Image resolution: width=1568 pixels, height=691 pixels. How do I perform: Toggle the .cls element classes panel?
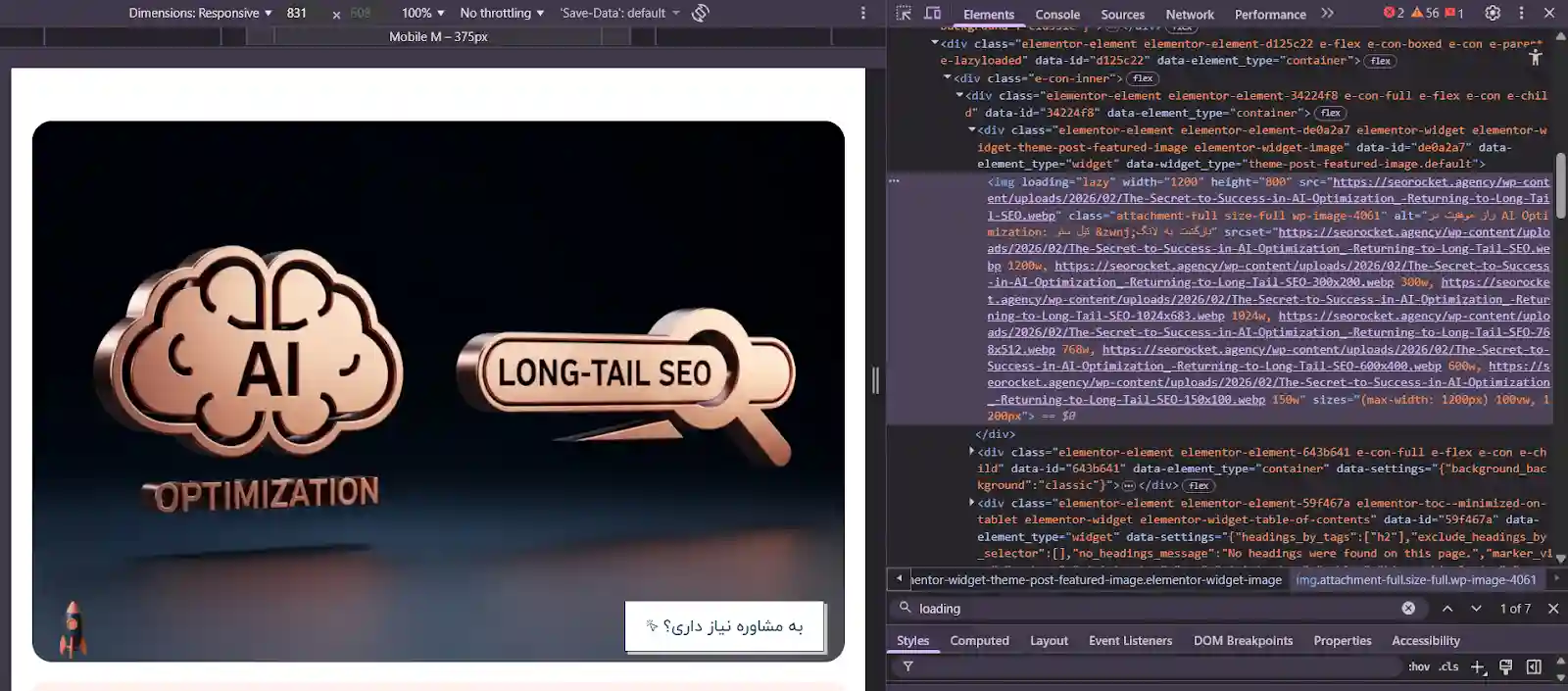click(x=1448, y=667)
